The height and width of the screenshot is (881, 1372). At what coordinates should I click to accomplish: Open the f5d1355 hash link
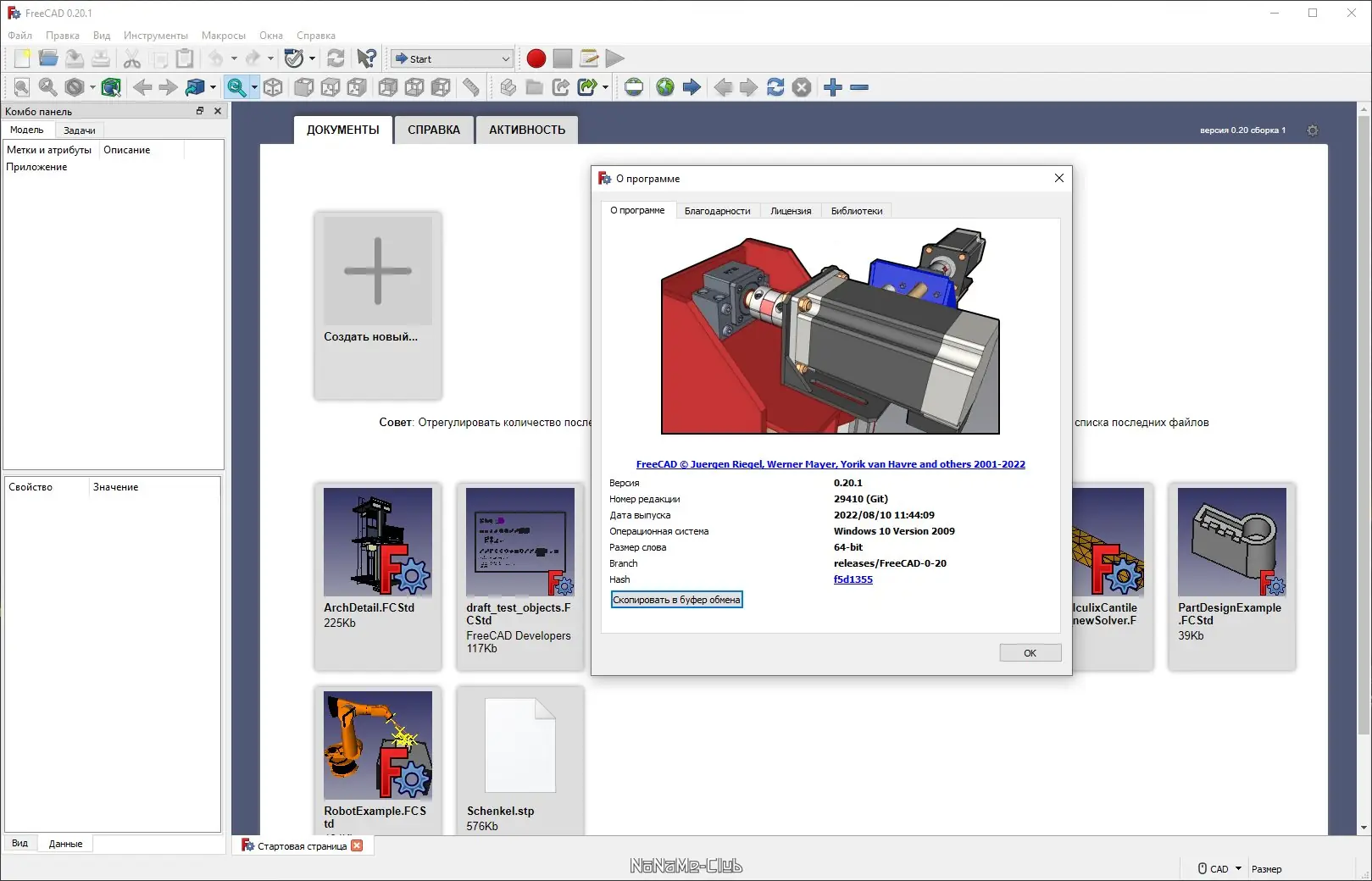coord(853,579)
